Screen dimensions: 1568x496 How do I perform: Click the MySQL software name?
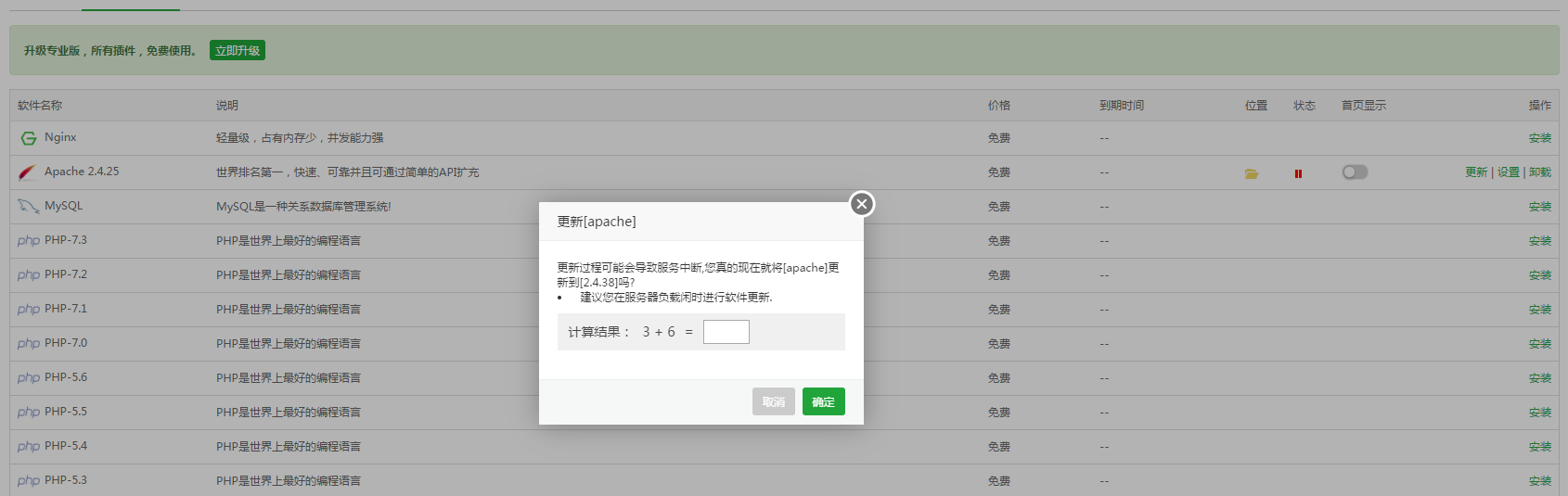point(64,206)
